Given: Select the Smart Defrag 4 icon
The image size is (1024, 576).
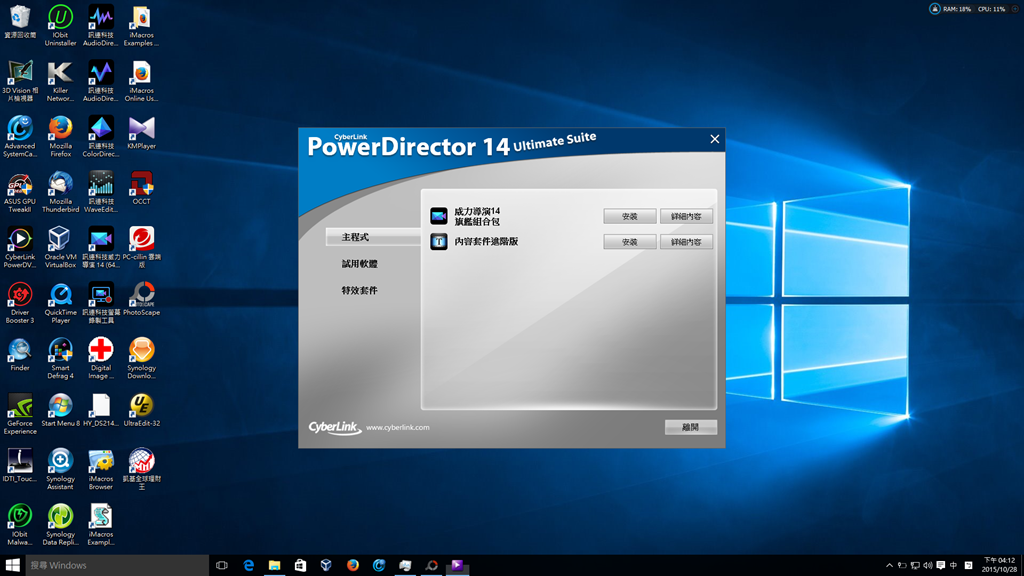Looking at the screenshot, I should [60, 359].
